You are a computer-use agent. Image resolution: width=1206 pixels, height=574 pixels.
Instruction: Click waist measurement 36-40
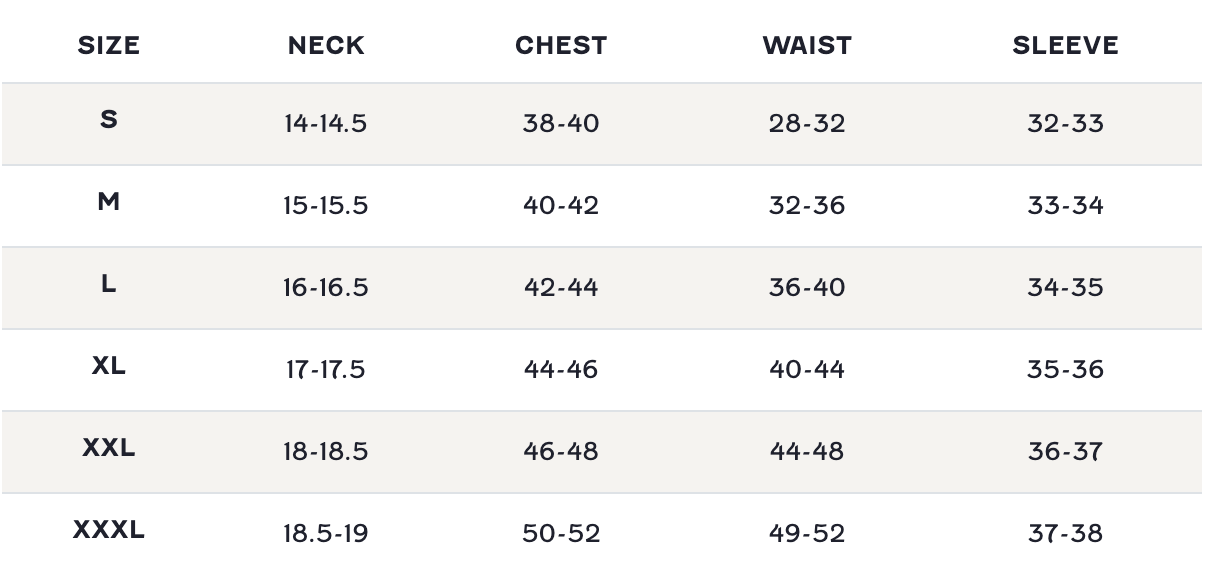[807, 287]
